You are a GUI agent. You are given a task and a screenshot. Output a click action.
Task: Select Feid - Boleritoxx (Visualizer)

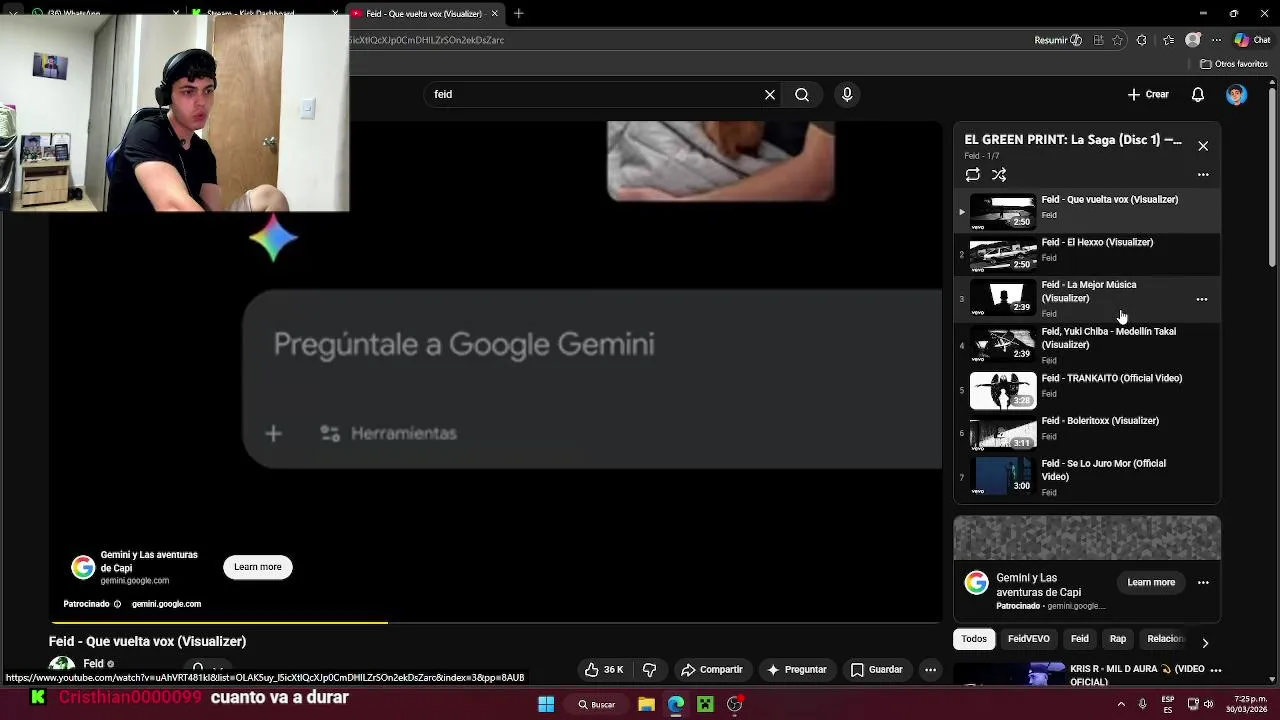click(1087, 434)
